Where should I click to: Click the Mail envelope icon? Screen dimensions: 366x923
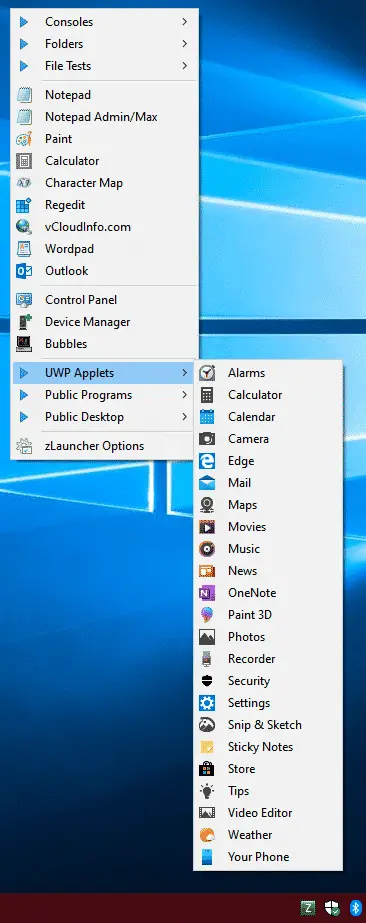207,483
